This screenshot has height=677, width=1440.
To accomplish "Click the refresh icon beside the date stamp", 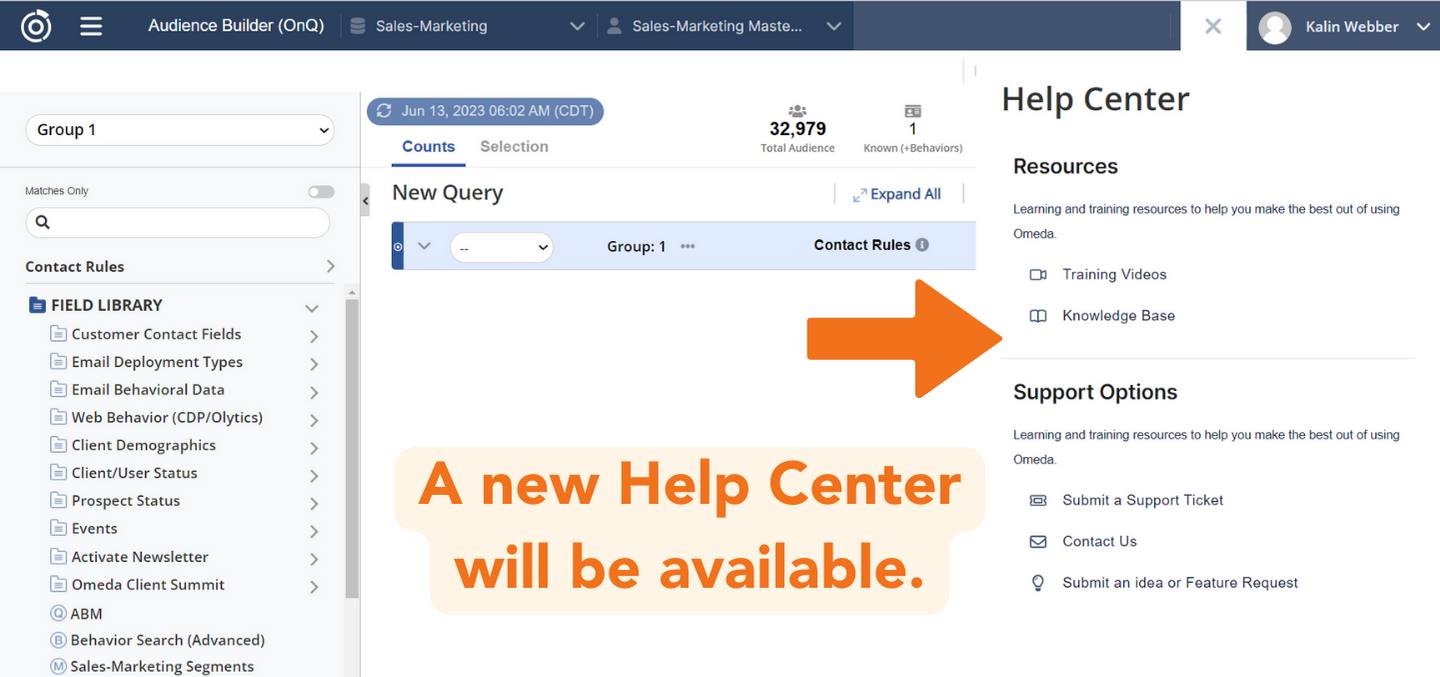I will click(x=384, y=111).
